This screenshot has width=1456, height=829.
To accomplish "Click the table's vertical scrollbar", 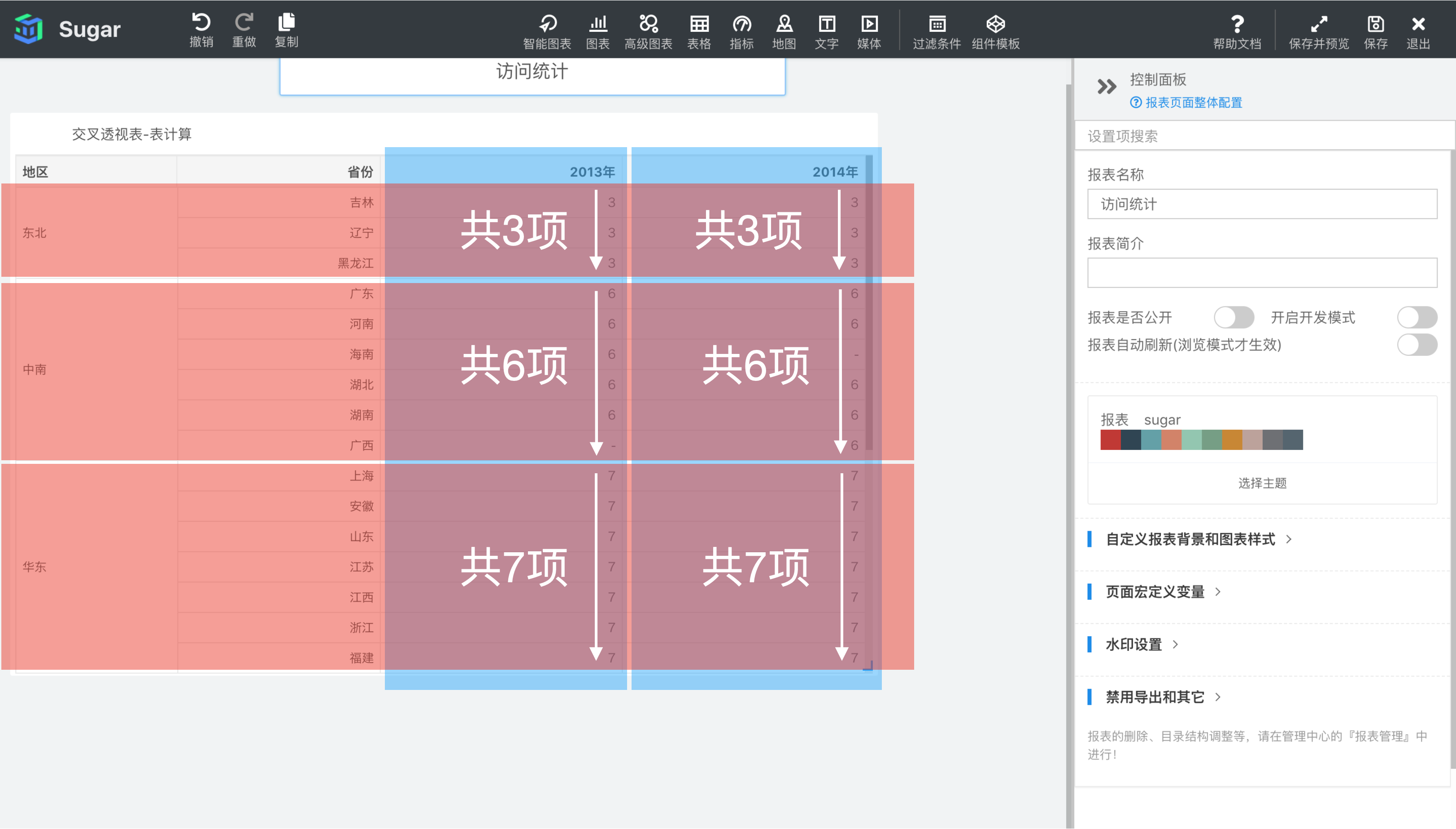I will pyautogui.click(x=868, y=302).
